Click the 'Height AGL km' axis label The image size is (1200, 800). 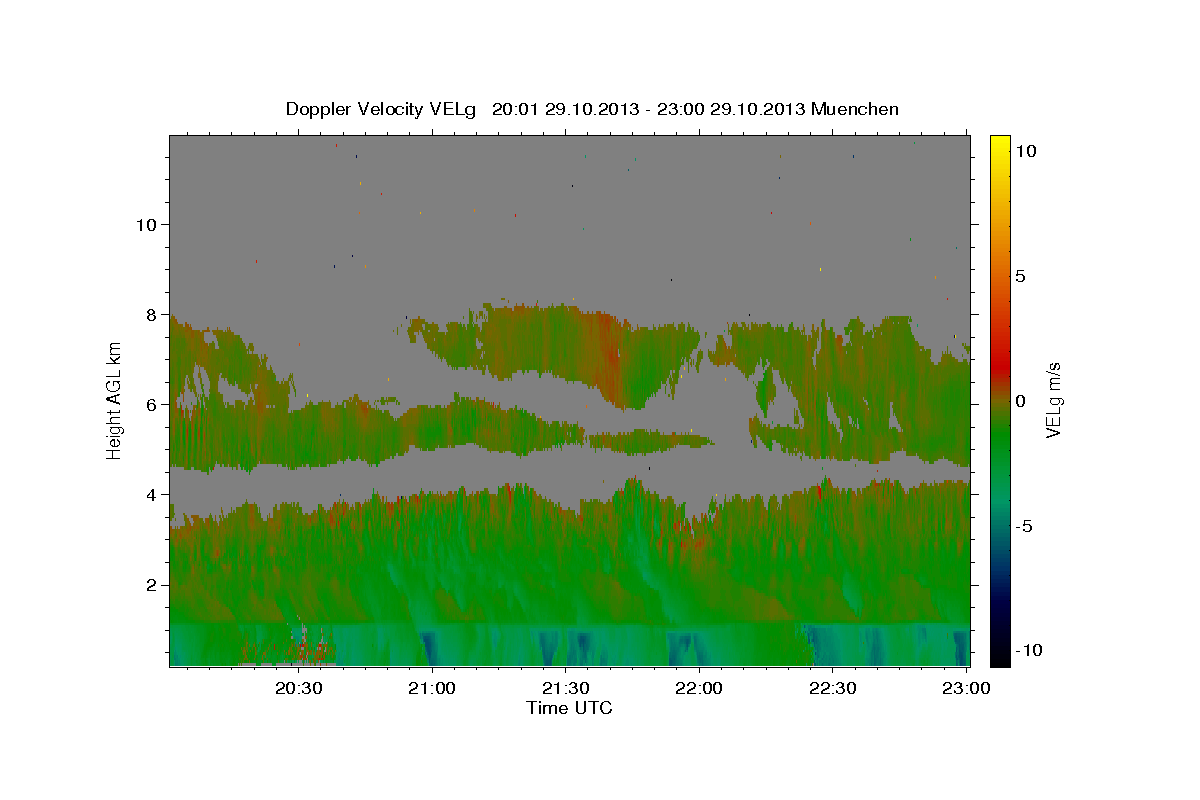[x=115, y=399]
